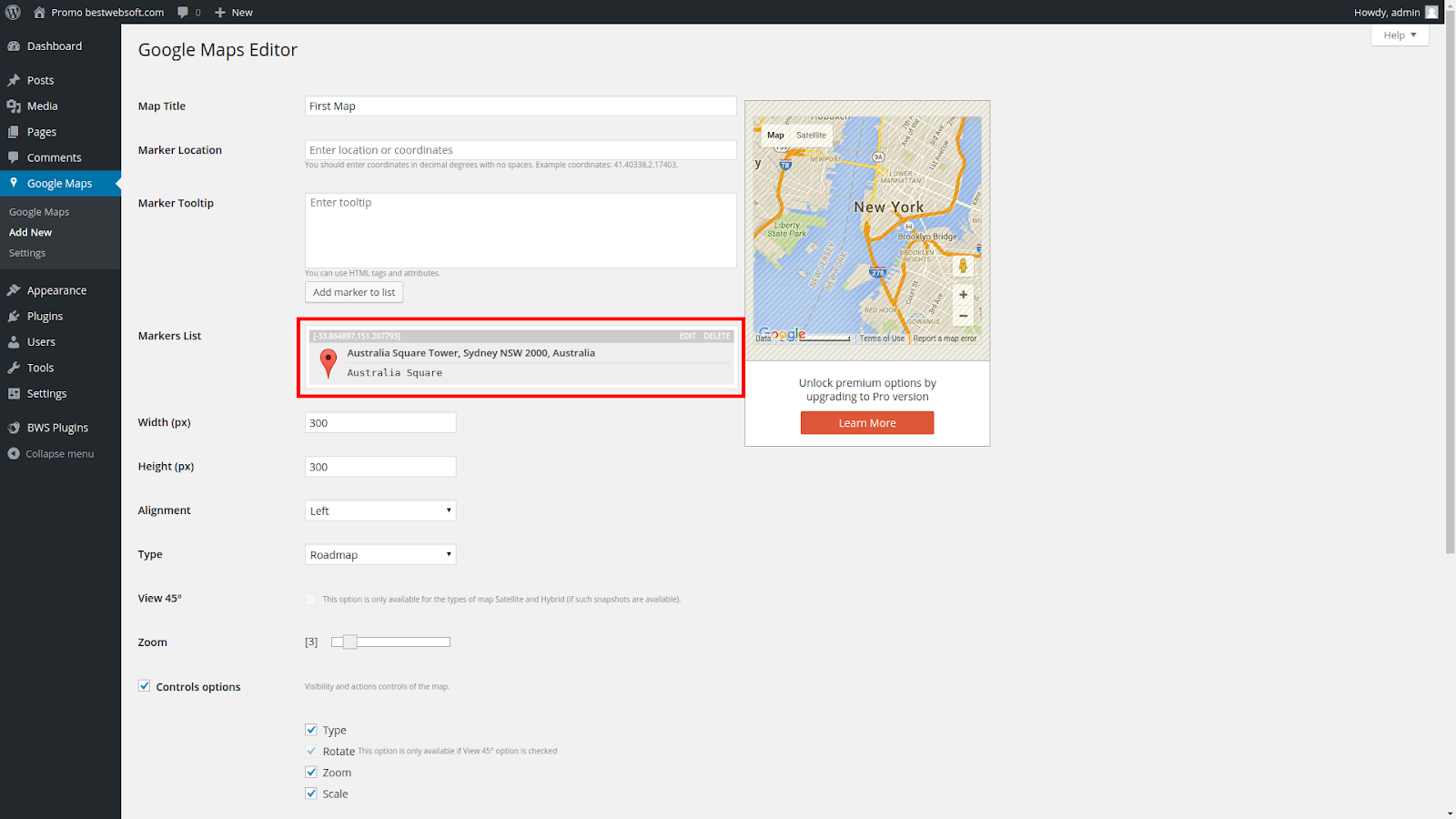Select the Add New submenu item

pyautogui.click(x=30, y=232)
